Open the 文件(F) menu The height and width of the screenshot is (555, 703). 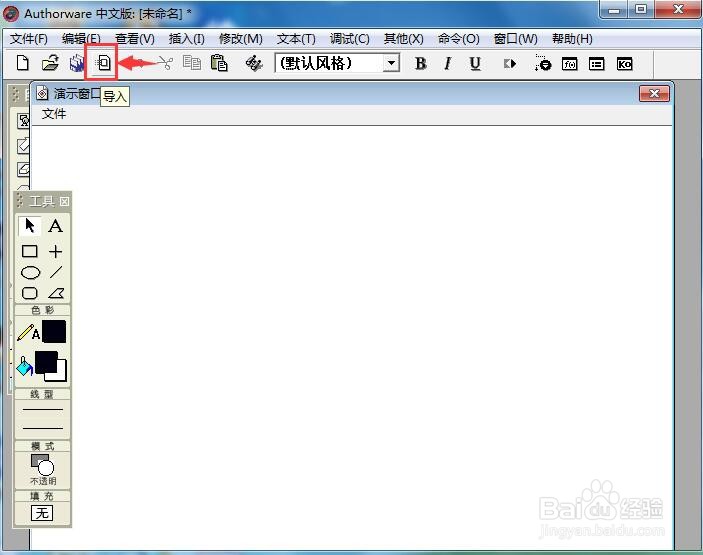[x=29, y=39]
